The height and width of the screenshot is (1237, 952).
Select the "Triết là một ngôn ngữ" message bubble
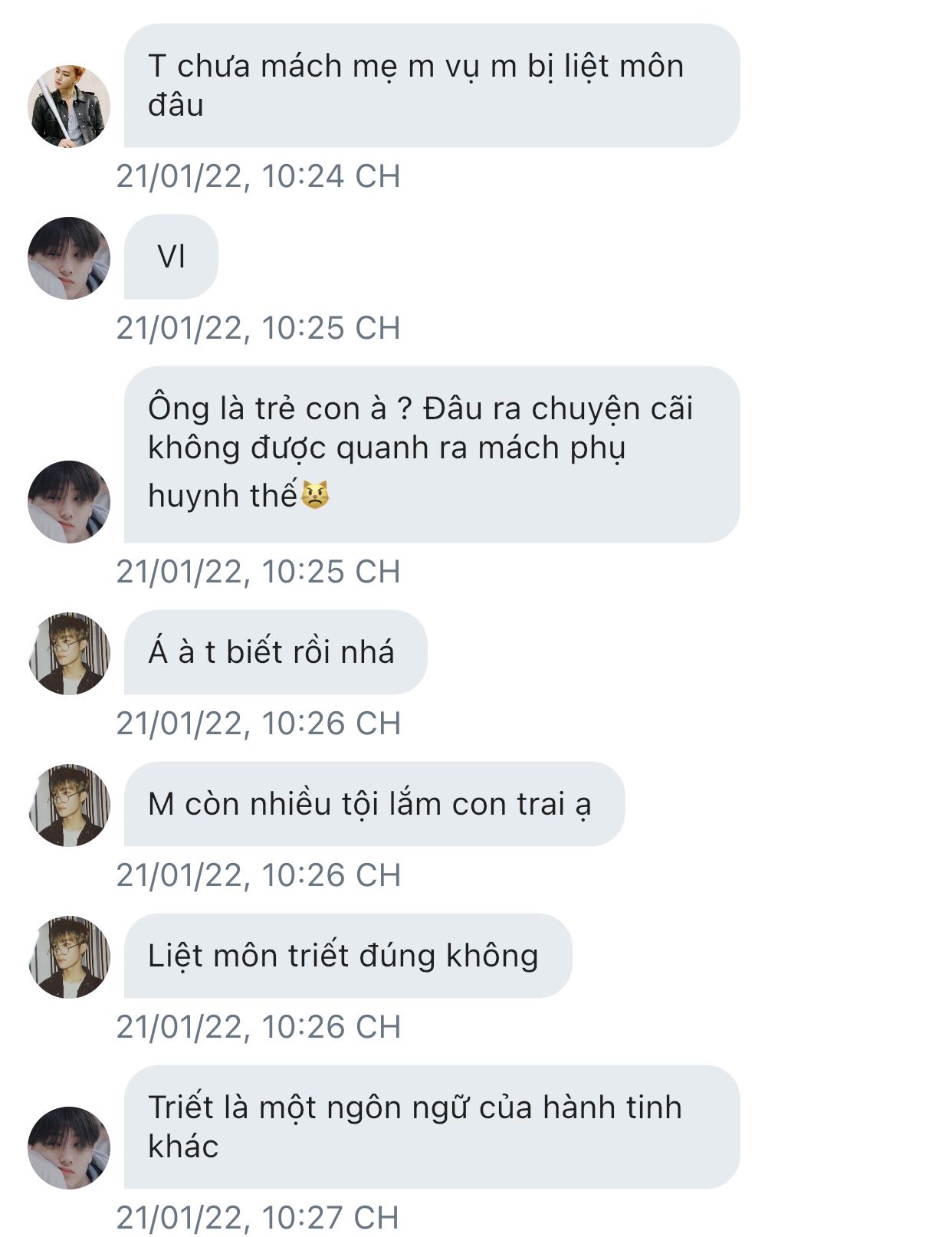coord(431,1127)
